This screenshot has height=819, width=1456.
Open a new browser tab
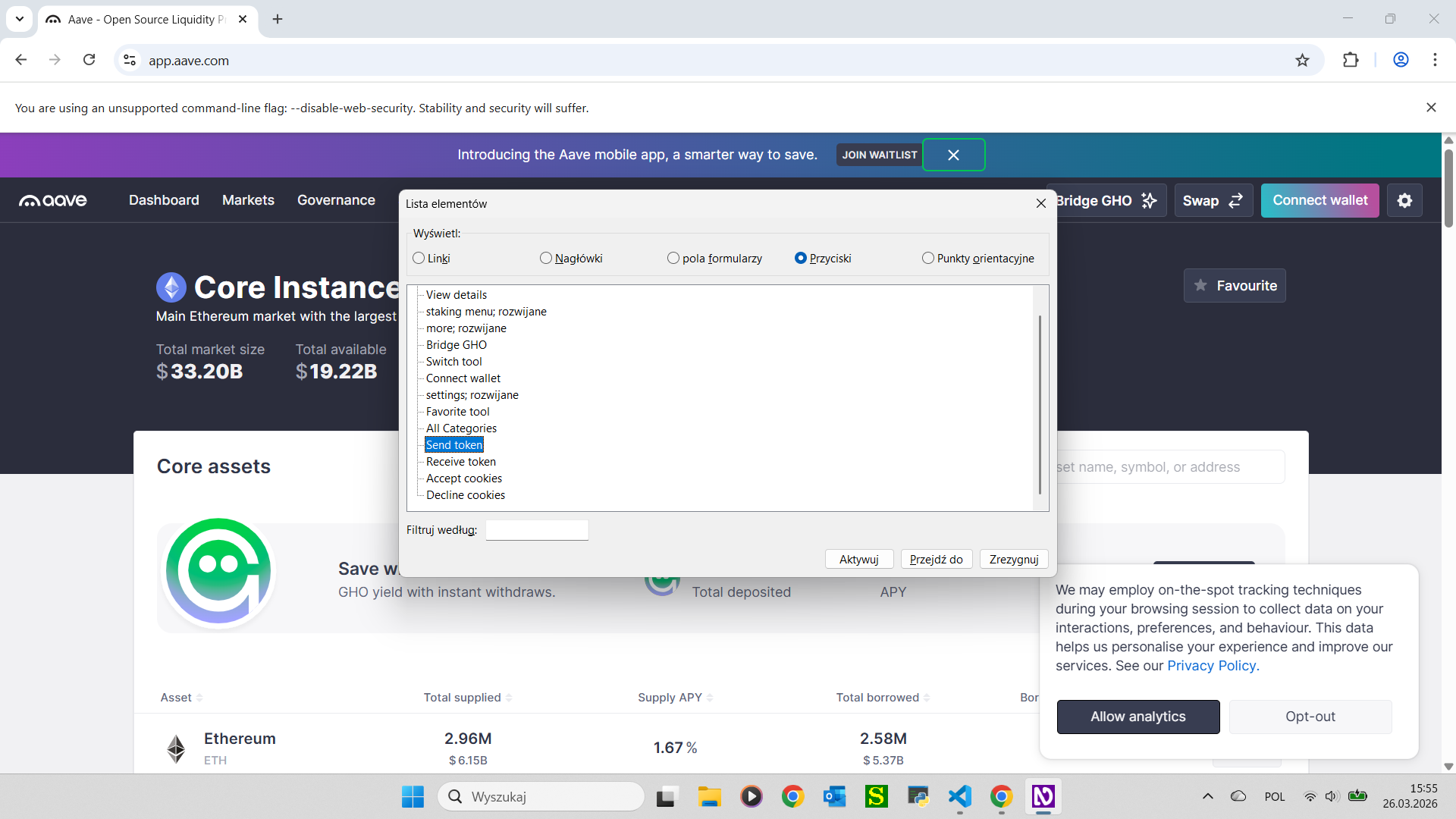pyautogui.click(x=278, y=19)
